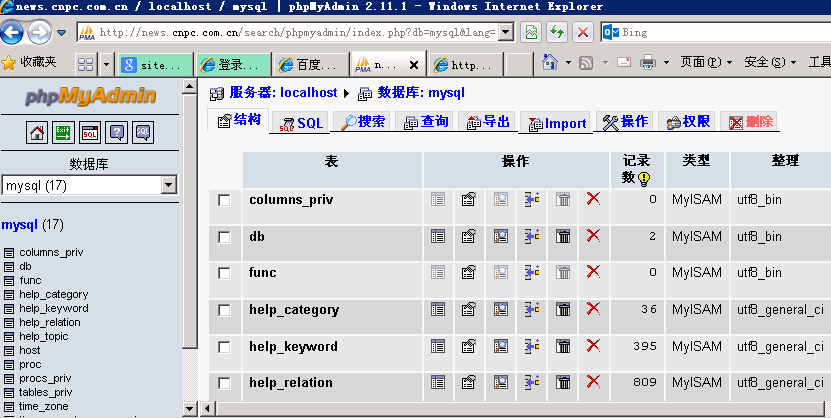Open the mysql (17) database dropdown
The height and width of the screenshot is (418, 831).
(169, 185)
